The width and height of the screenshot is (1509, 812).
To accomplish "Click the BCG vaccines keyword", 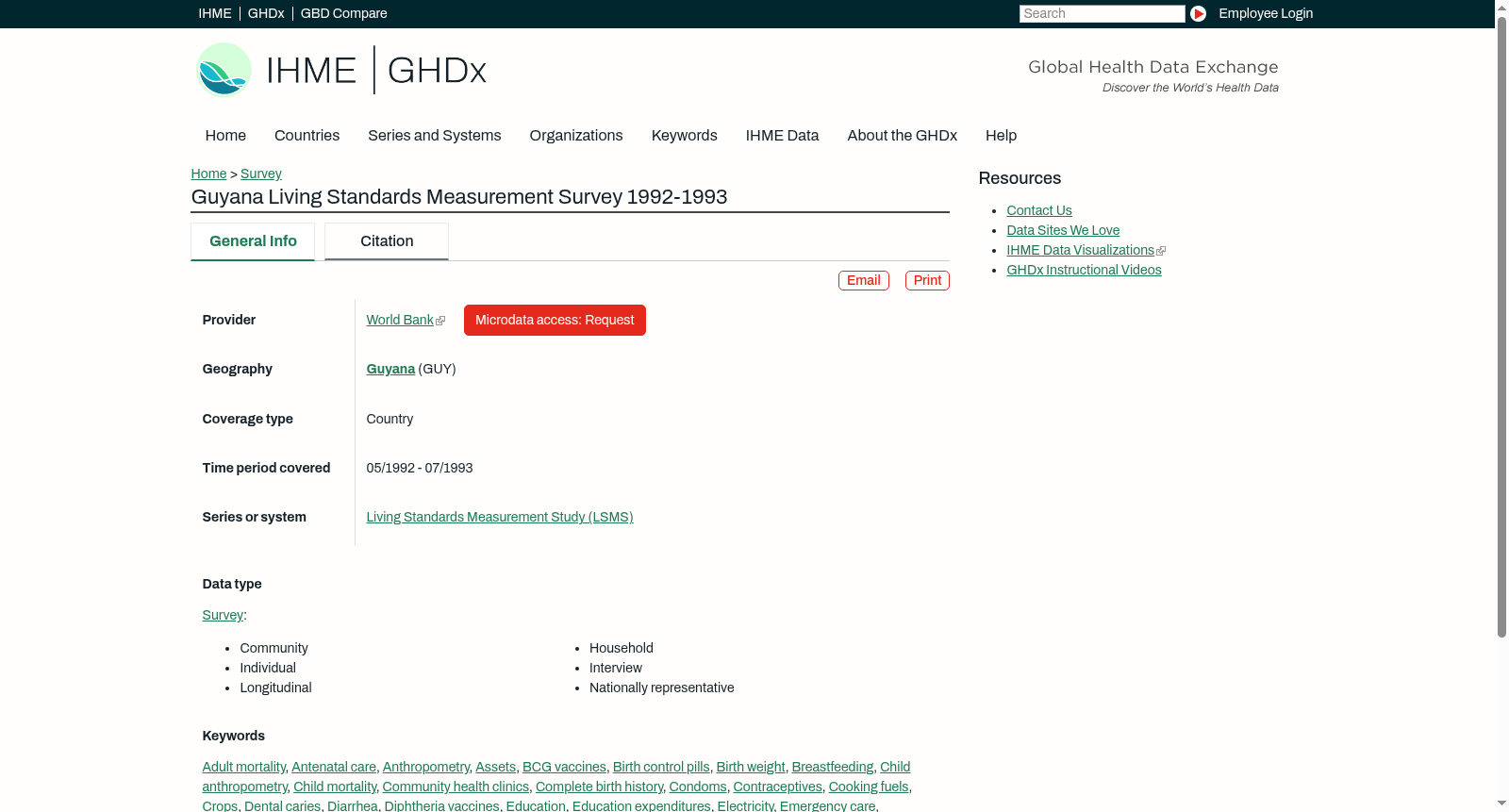I will coord(564,767).
